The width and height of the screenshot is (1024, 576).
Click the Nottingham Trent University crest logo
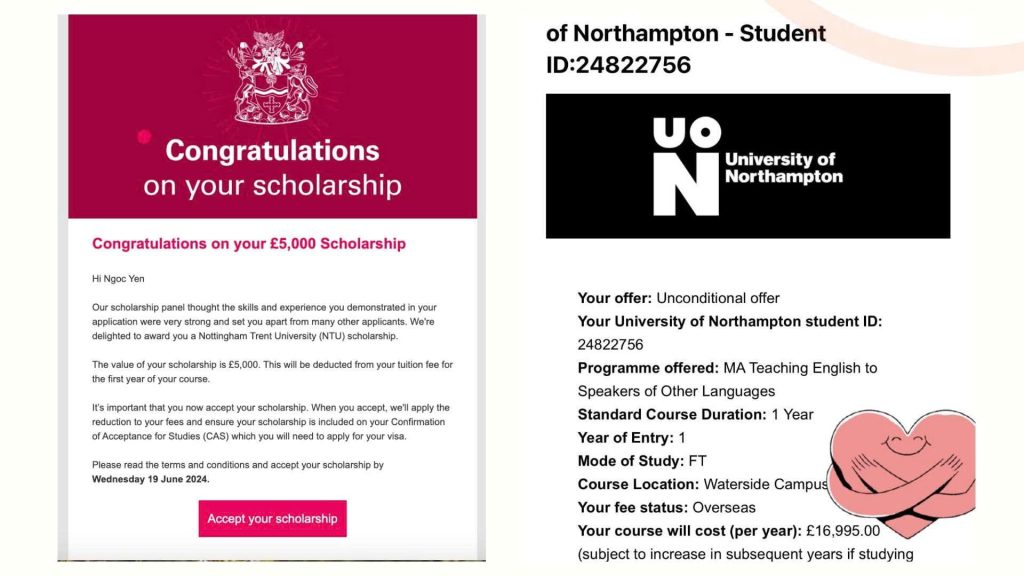pos(272,77)
